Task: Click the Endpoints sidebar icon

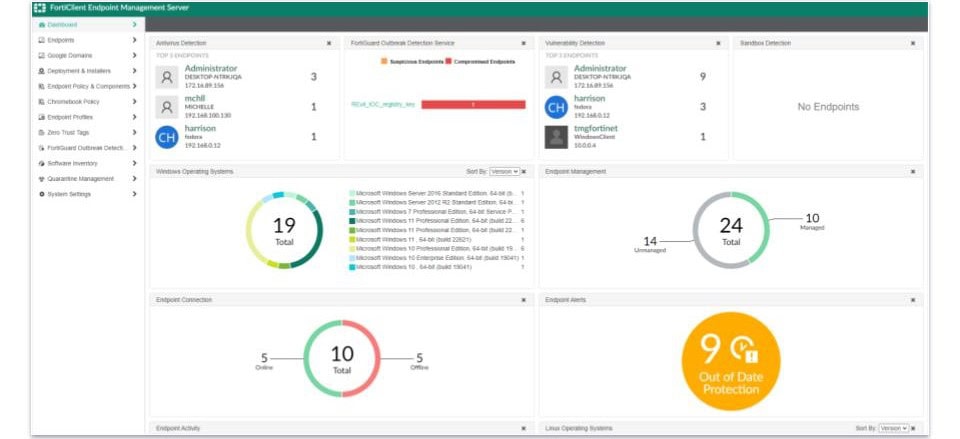Action: 42,40
